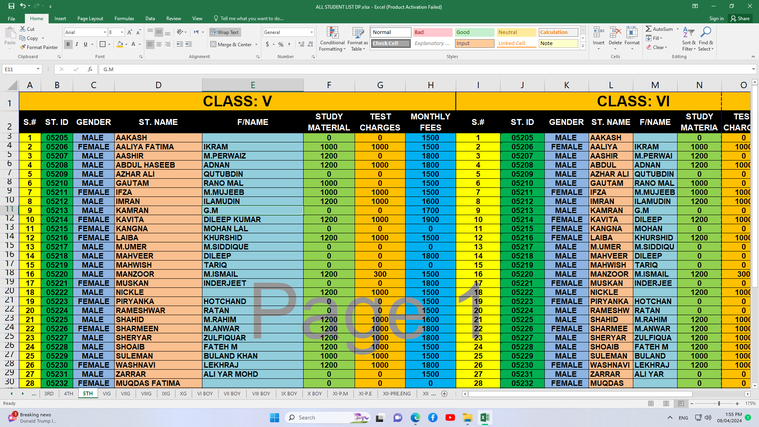Apply the Good cell style
Image resolution: width=759 pixels, height=427 pixels.
tap(474, 32)
